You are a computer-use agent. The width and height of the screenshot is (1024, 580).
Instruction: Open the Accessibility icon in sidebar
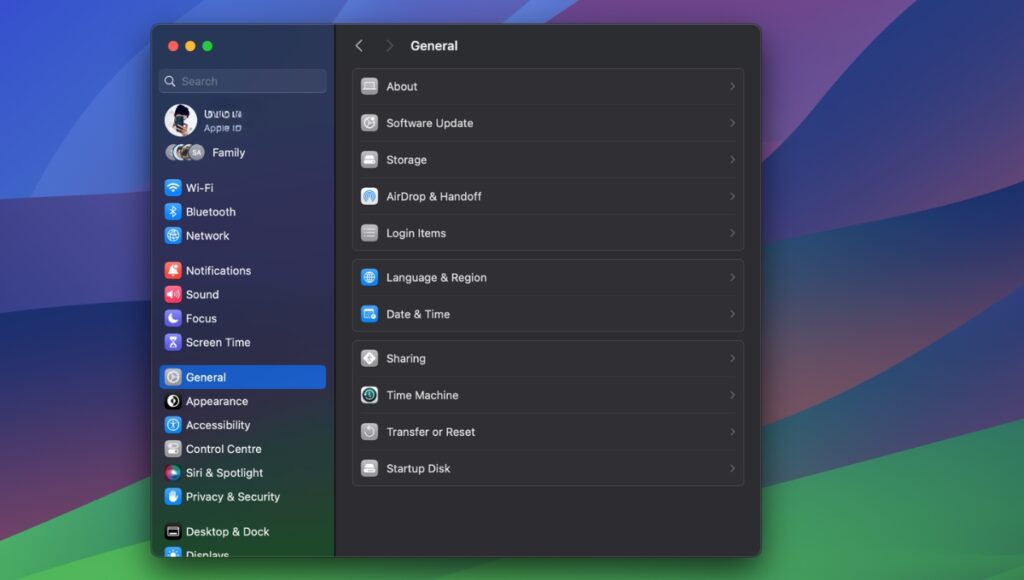(173, 425)
